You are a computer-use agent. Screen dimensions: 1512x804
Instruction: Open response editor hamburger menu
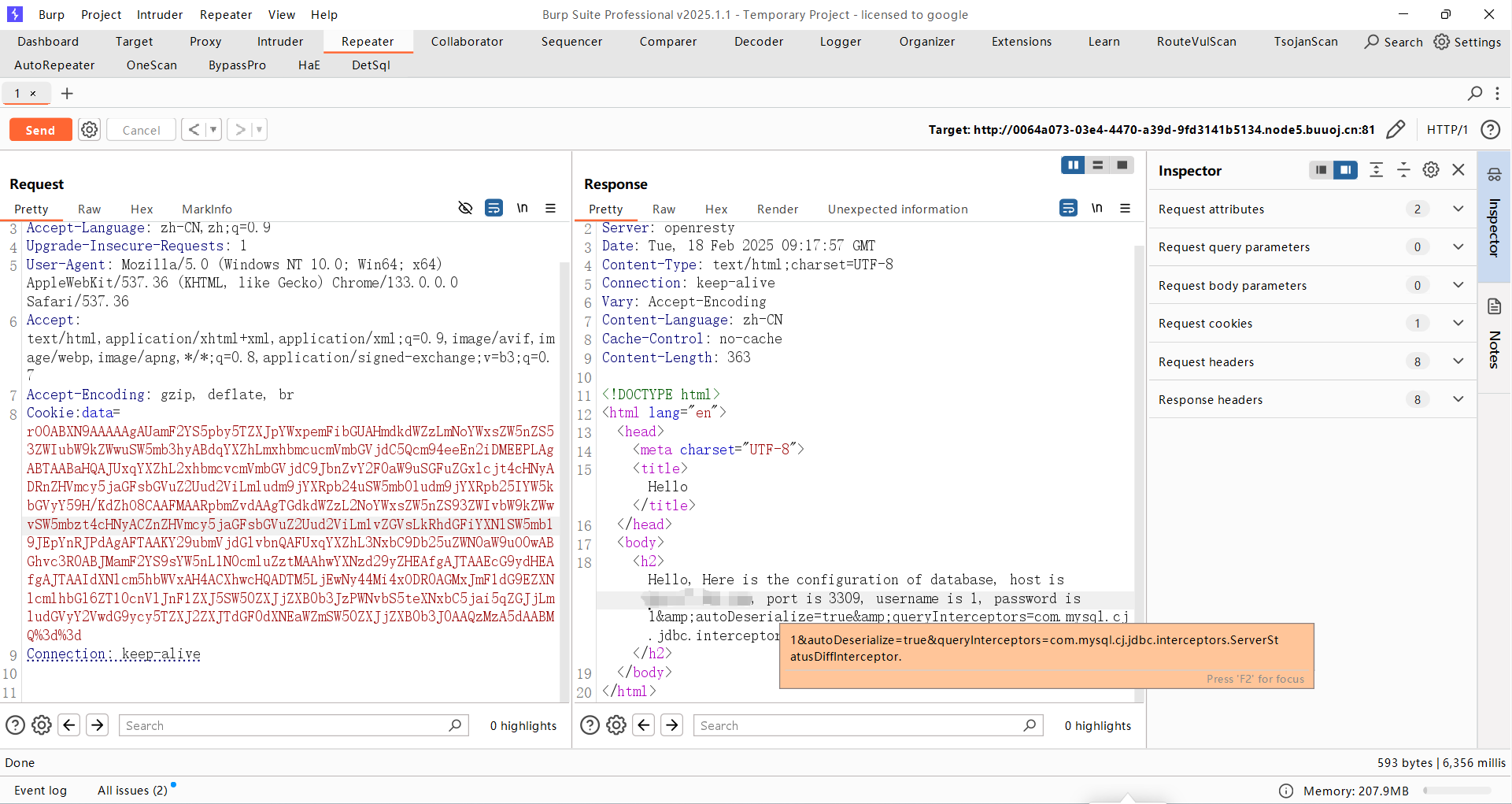click(1125, 208)
